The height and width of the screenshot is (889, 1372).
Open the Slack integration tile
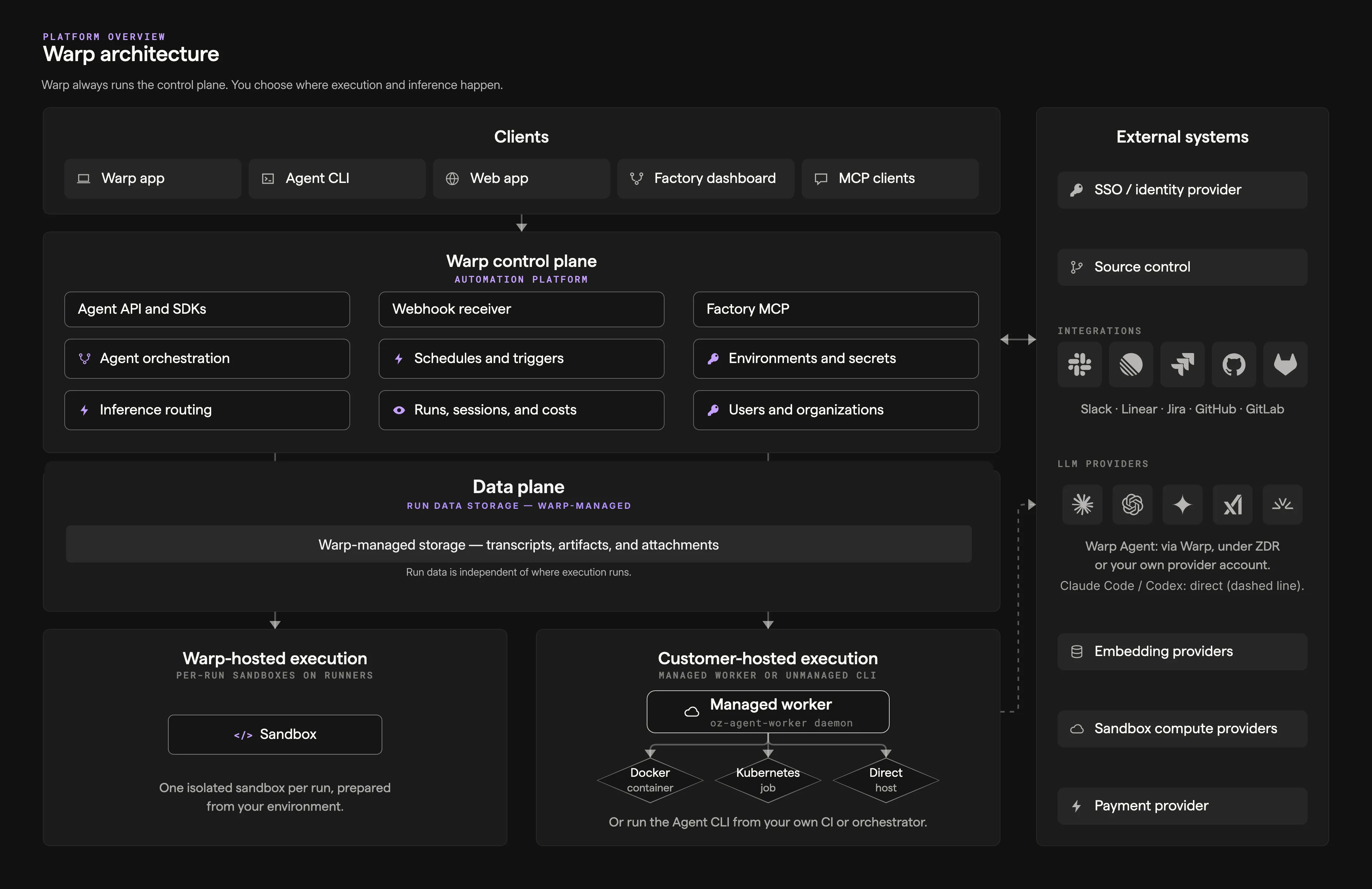(1080, 364)
